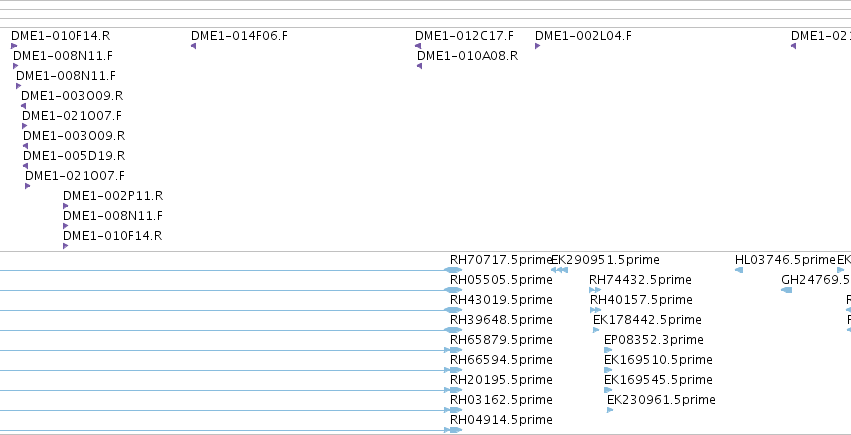Click the DME1-012C17.F label
This screenshot has width=851, height=435.
[464, 36]
